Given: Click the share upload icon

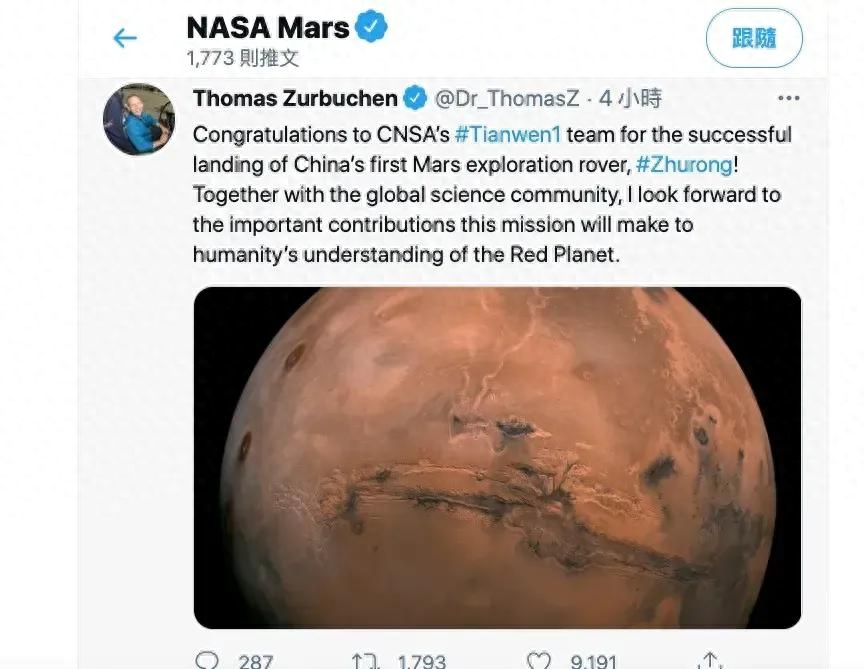Looking at the screenshot, I should (x=710, y=660).
